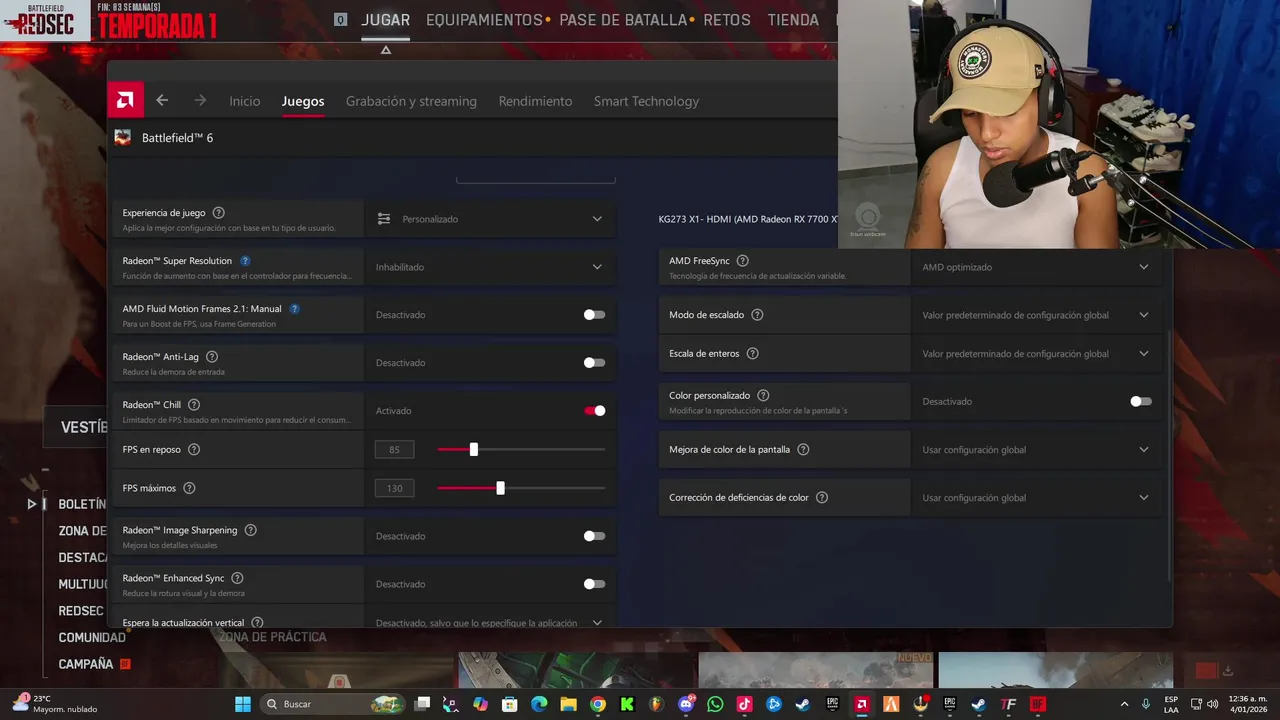Open help icon for Modo de escalado

point(757,315)
